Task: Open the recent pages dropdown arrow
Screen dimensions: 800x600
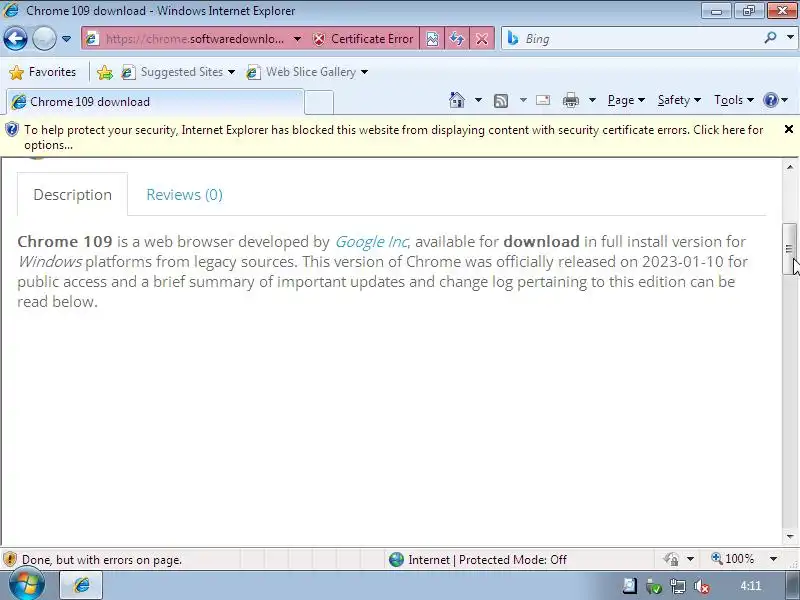Action: coord(66,39)
